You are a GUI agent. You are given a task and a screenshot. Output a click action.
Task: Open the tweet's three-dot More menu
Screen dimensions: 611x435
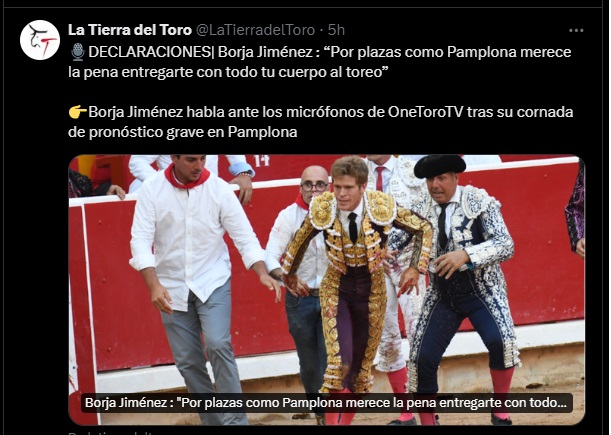click(x=576, y=30)
